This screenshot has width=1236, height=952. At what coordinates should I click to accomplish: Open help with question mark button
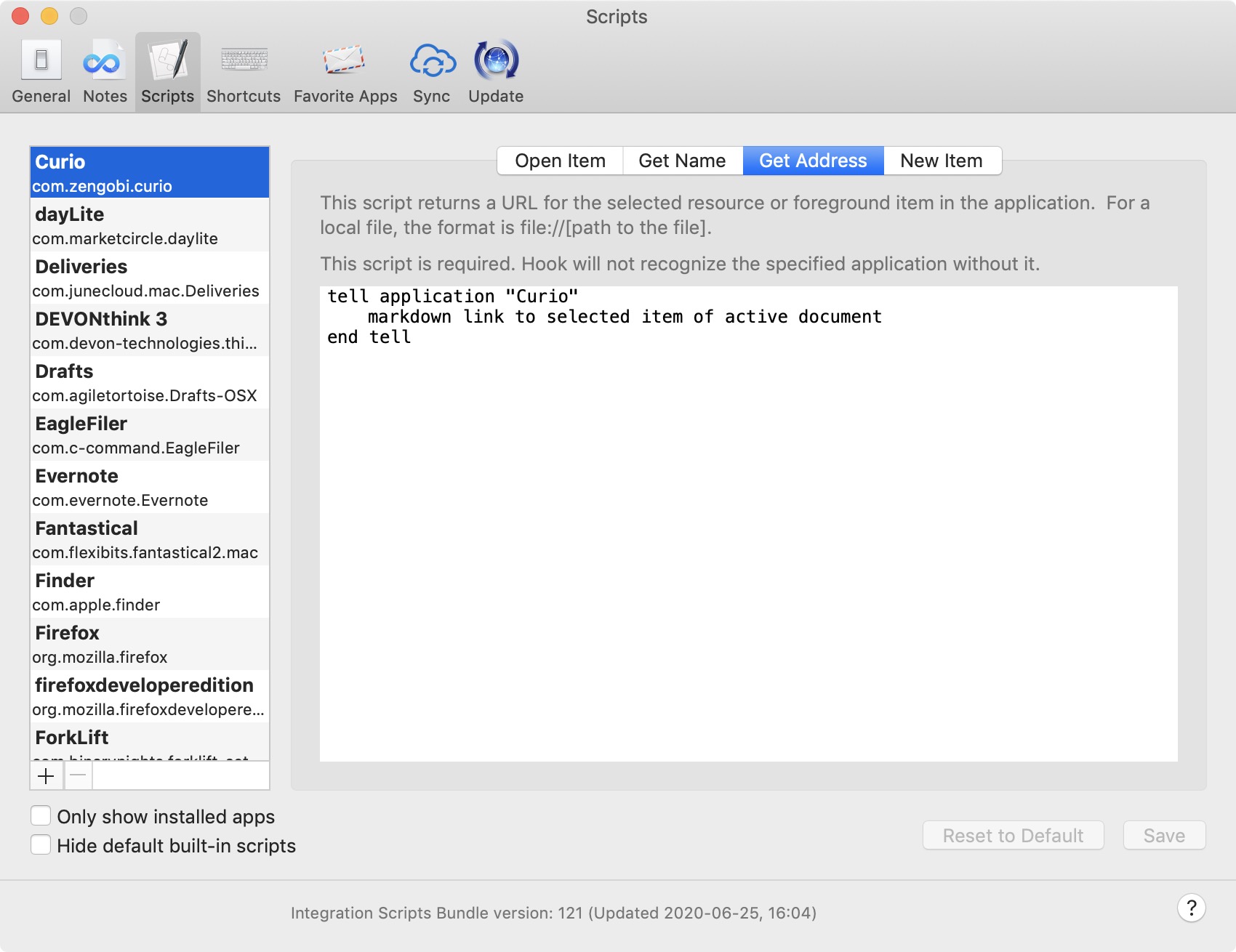click(x=1191, y=908)
